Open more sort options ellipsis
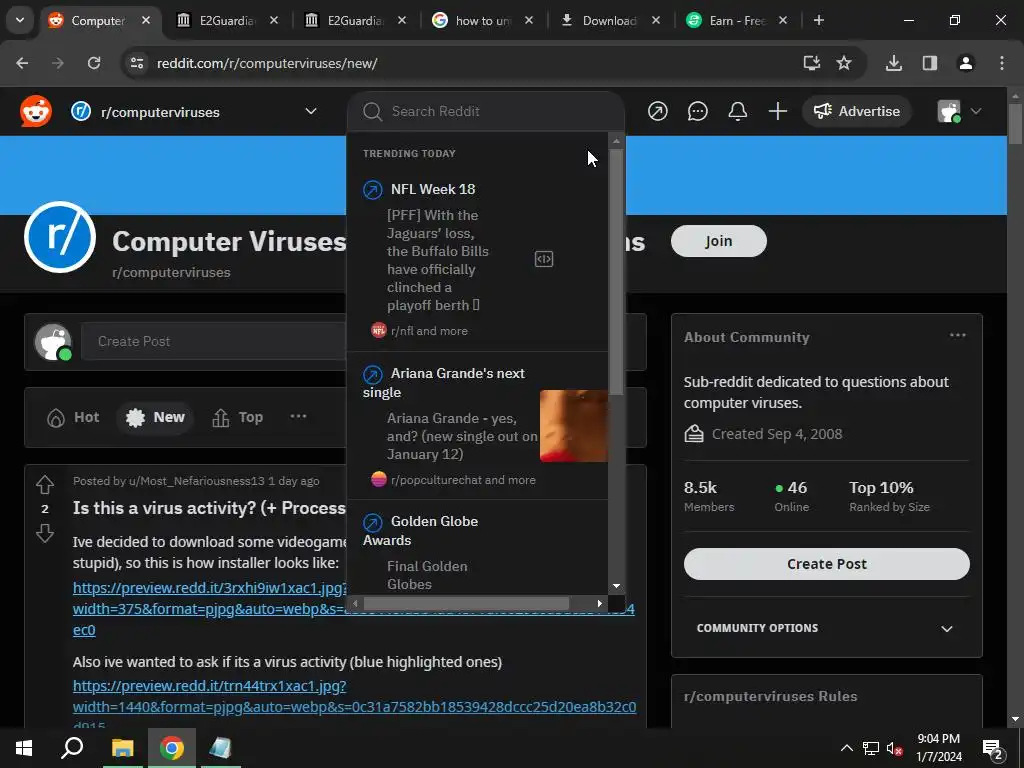 [x=298, y=416]
